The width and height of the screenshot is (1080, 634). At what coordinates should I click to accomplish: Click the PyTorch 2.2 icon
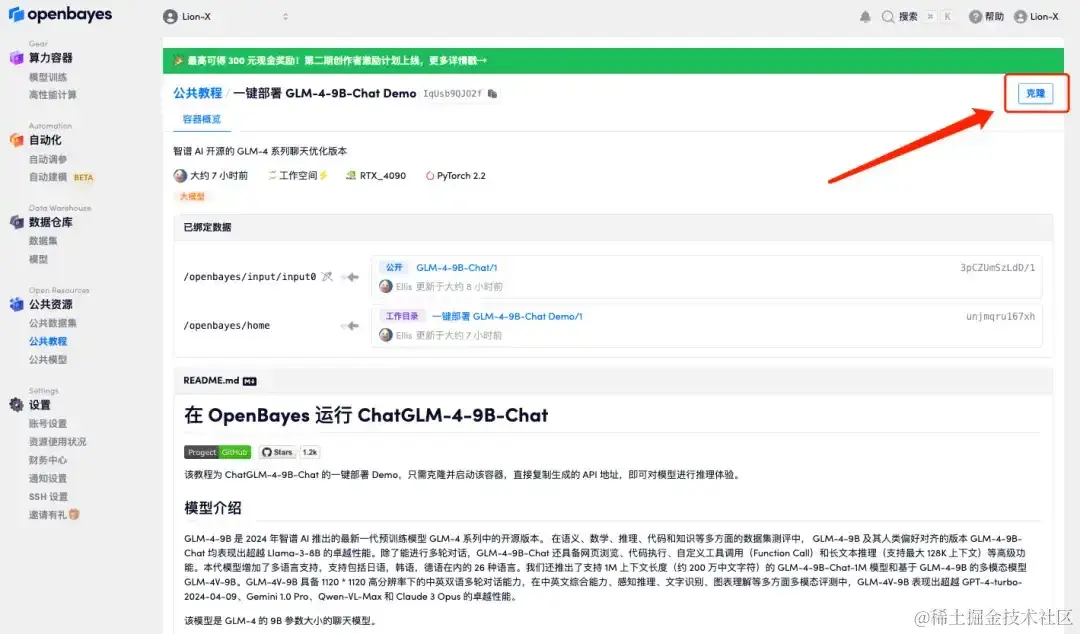[430, 176]
